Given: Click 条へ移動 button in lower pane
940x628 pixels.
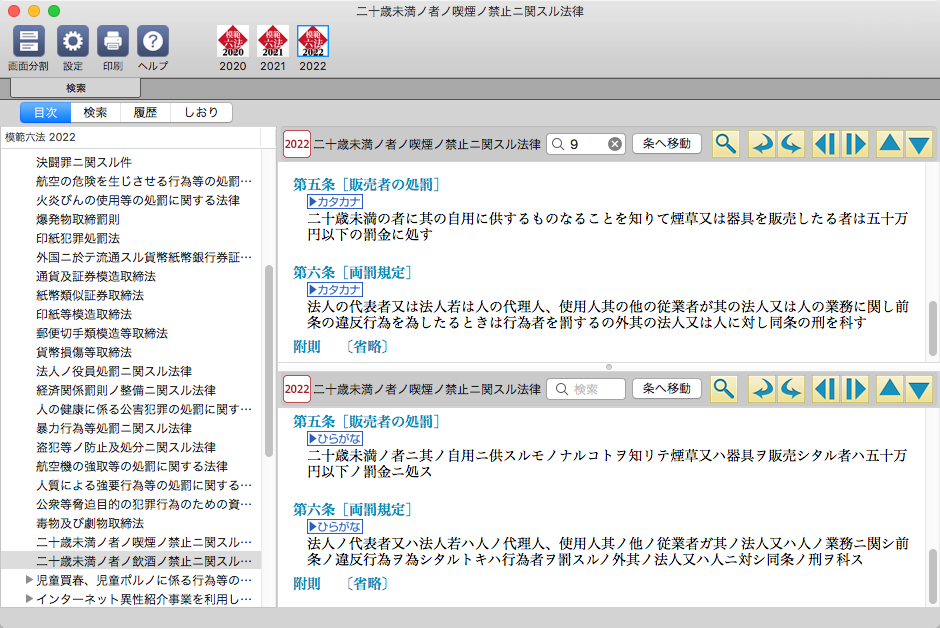Looking at the screenshot, I should click(667, 388).
